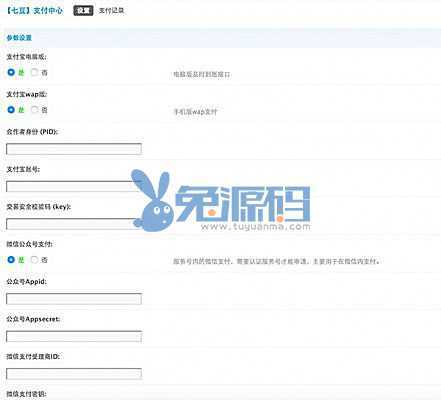This screenshot has height=400, width=441.
Task: Select 是 radio for 支付宝电脑版
Action: pos(11,72)
